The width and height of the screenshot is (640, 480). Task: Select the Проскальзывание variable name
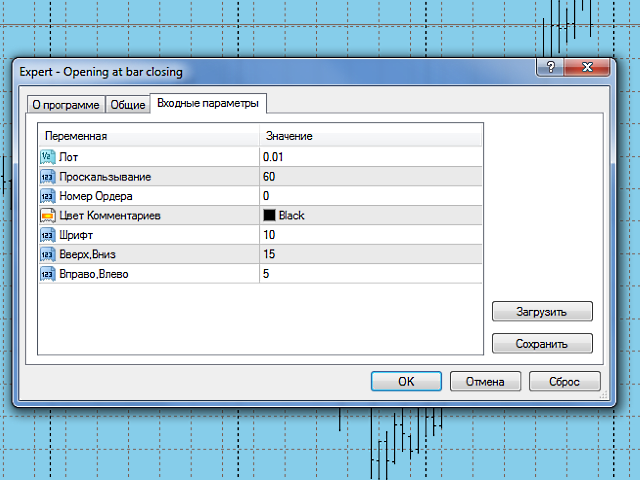pos(105,177)
